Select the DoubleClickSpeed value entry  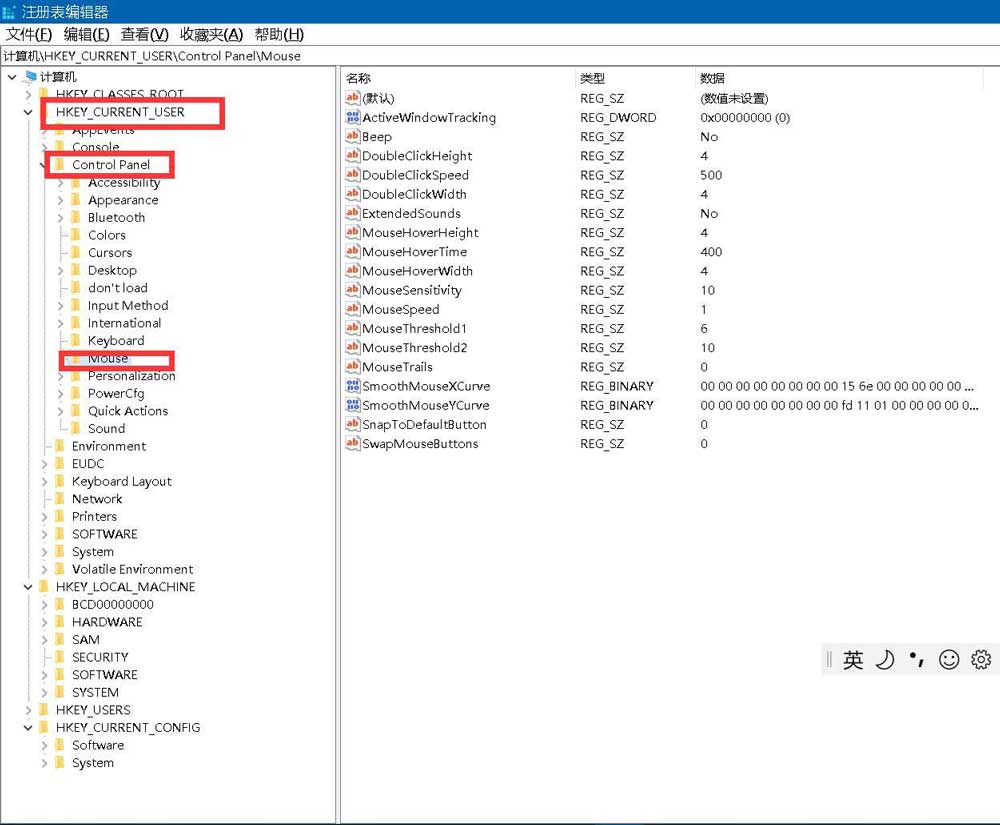coord(415,175)
